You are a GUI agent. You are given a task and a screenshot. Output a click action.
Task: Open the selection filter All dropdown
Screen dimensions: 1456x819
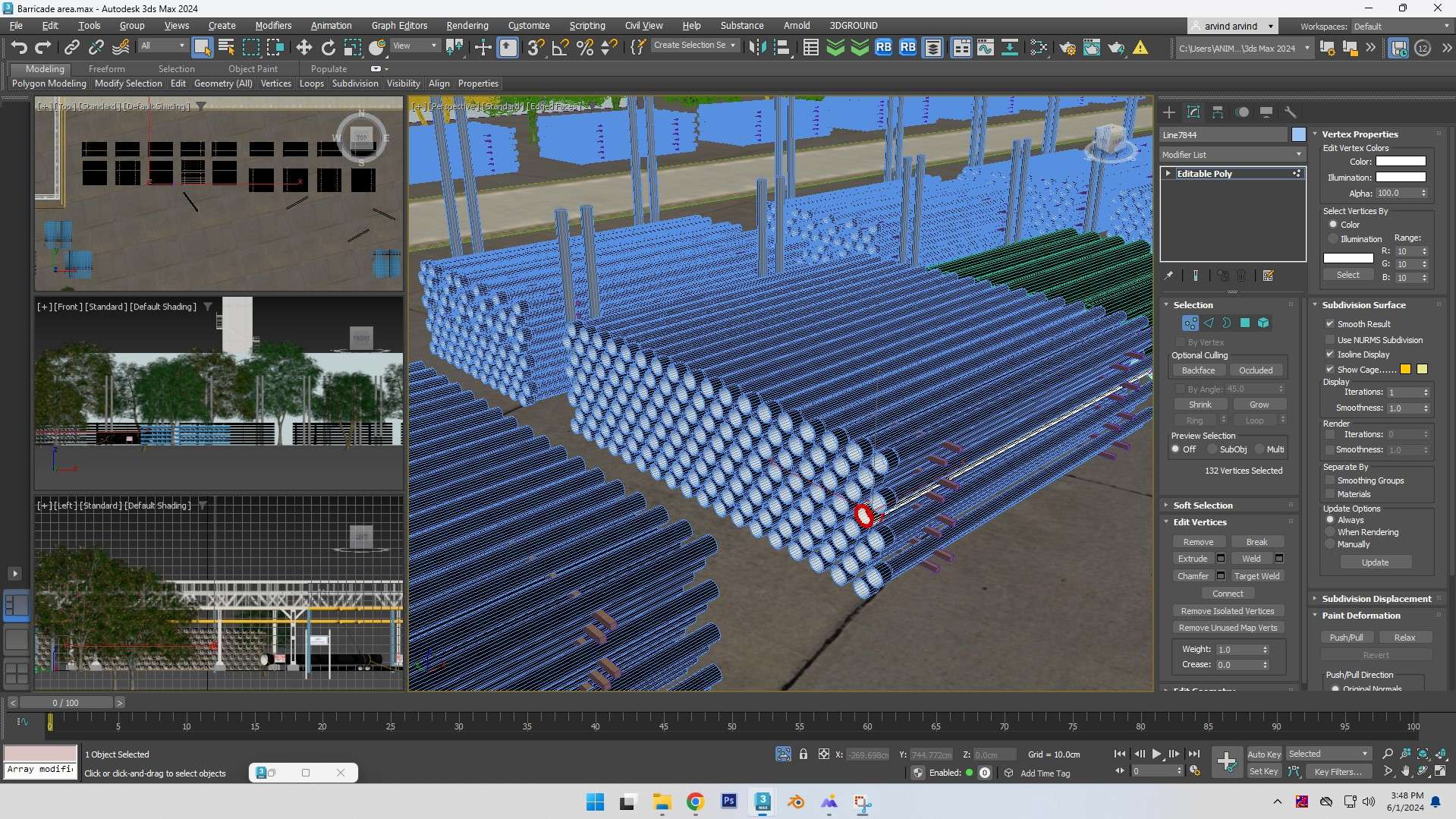coord(181,46)
